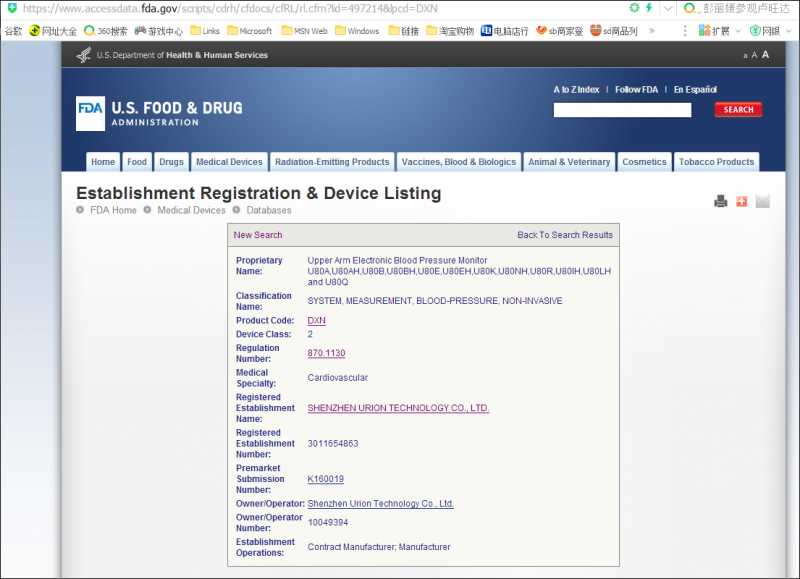Select the medium font size 'A'

[754, 55]
